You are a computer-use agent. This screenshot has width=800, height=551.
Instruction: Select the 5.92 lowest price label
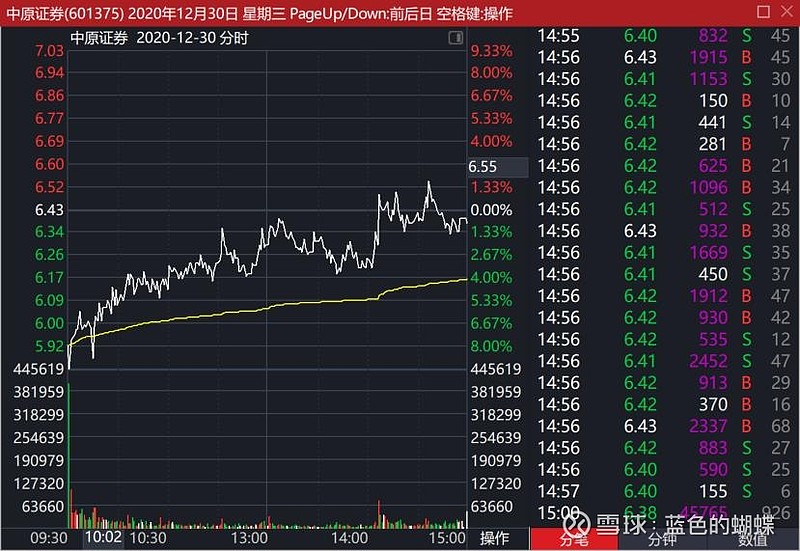point(49,346)
